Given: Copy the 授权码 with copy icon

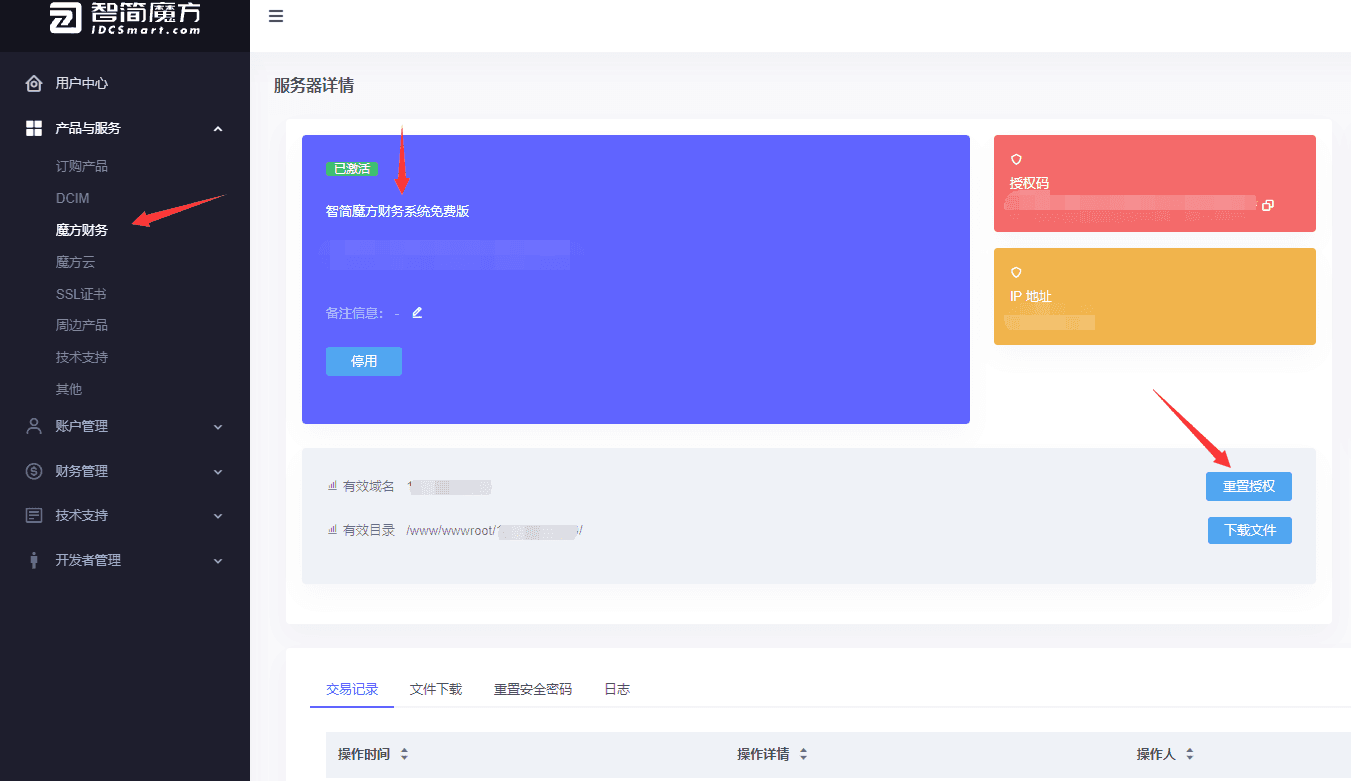Looking at the screenshot, I should (1268, 205).
